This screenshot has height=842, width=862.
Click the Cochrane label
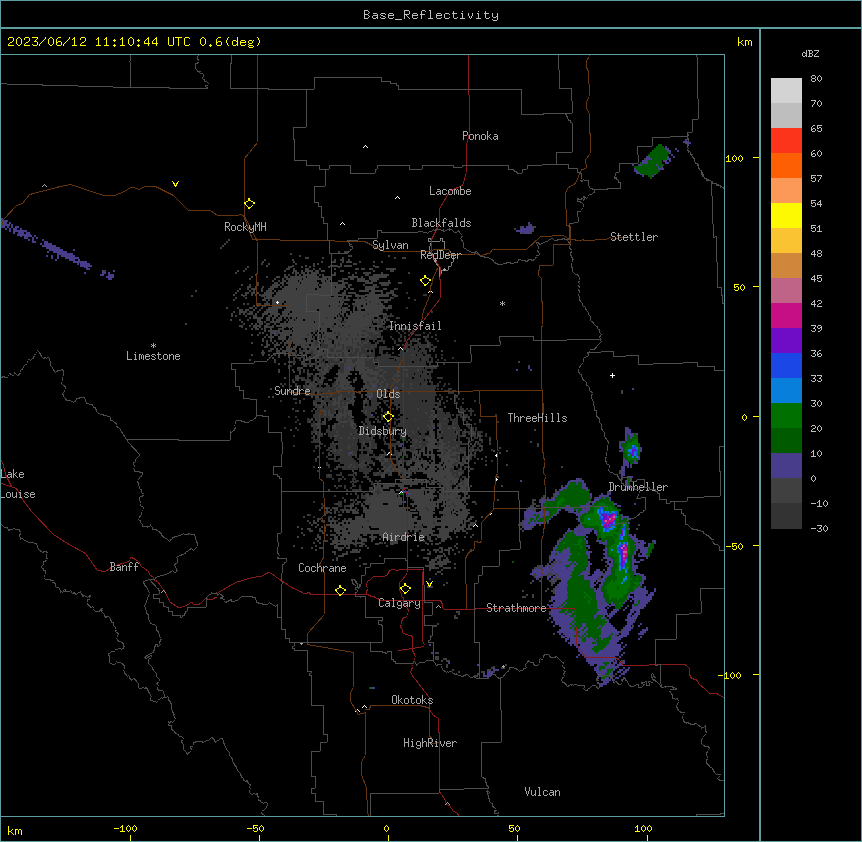pyautogui.click(x=322, y=568)
